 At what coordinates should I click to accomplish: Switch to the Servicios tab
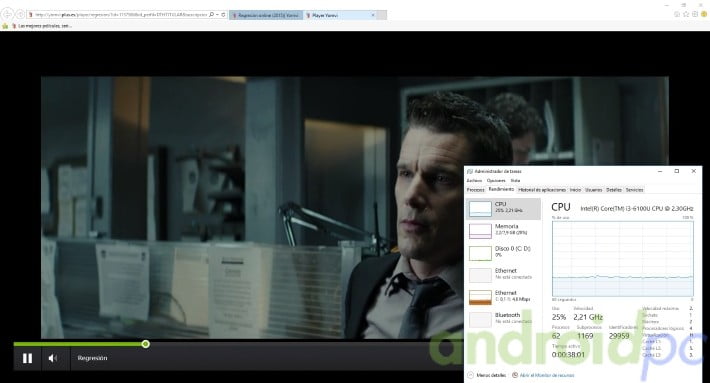click(x=634, y=190)
